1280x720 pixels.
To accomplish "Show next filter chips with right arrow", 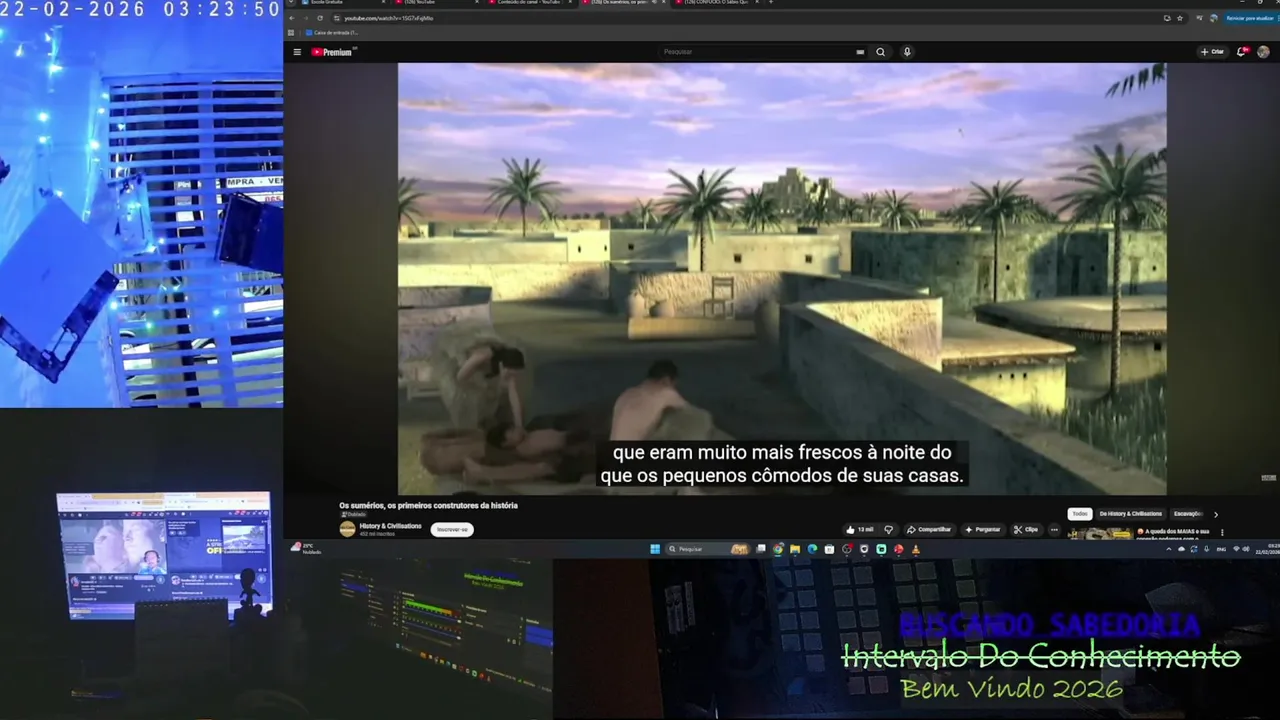I will point(1216,514).
